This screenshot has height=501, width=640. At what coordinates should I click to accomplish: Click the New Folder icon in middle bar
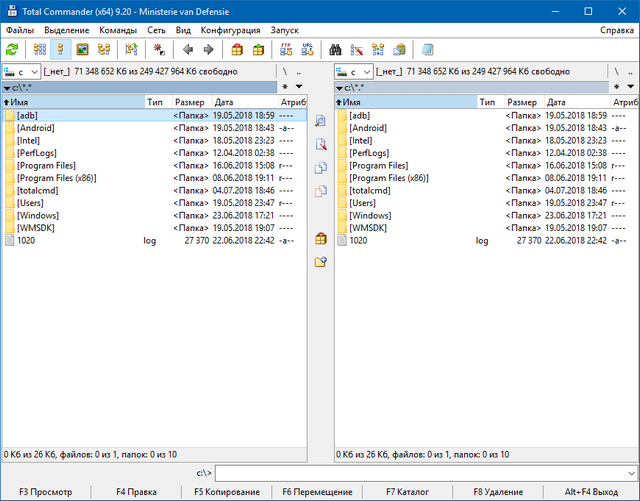(321, 262)
